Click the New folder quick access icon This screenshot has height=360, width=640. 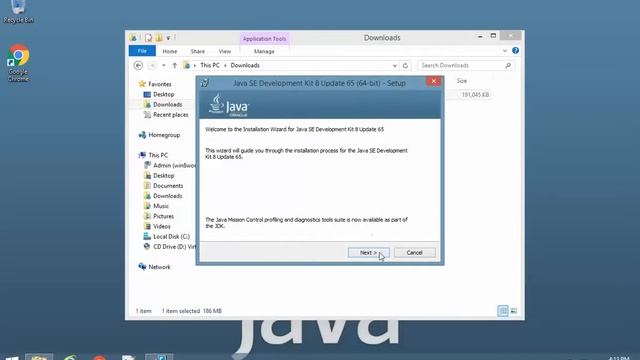(159, 38)
